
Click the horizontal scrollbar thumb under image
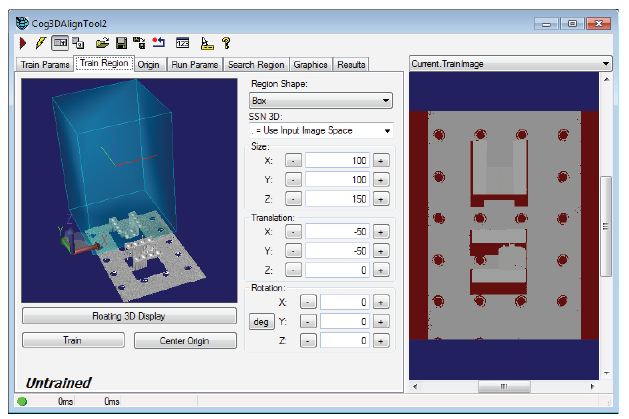tap(504, 387)
